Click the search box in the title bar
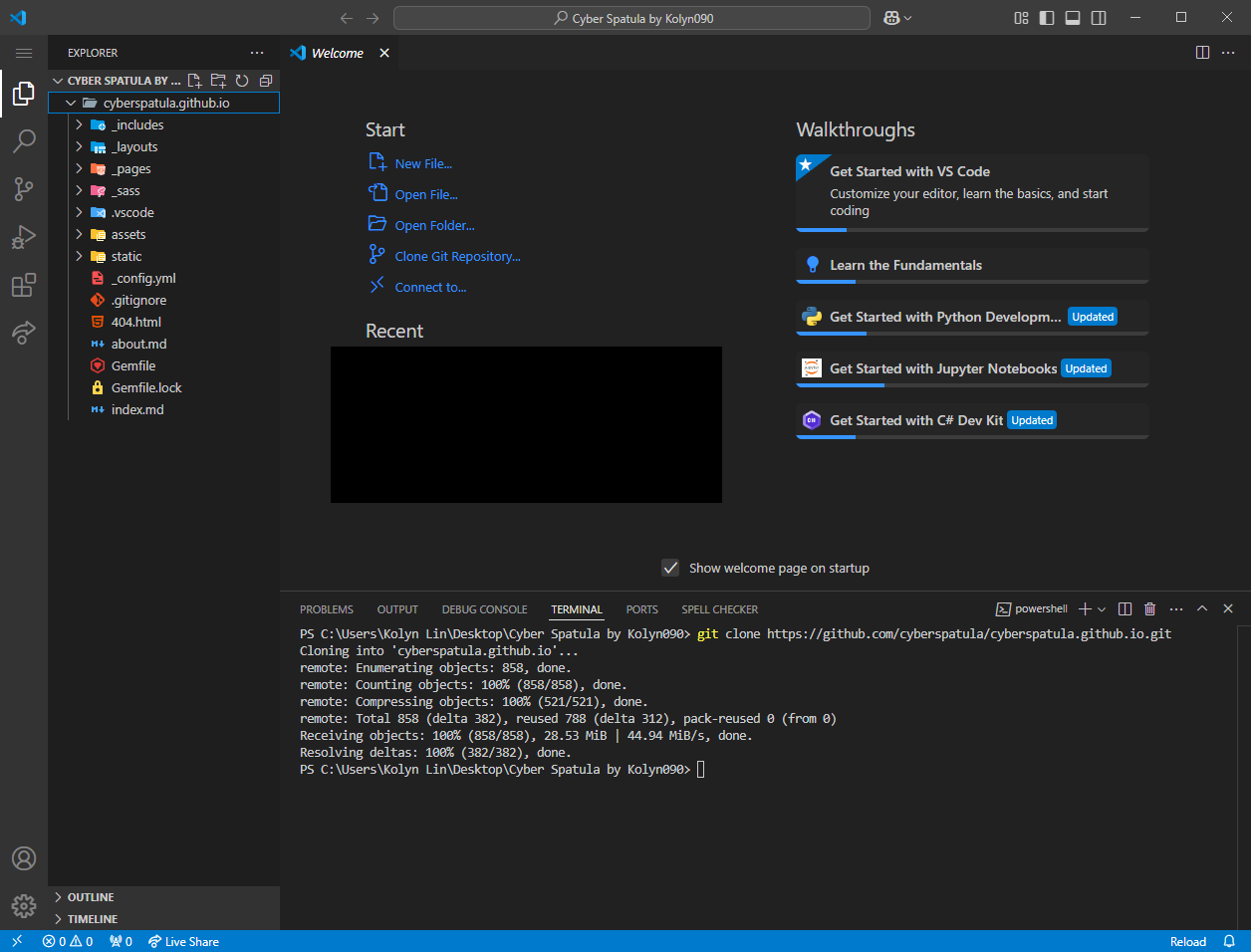Viewport: 1251px width, 952px height. (631, 17)
